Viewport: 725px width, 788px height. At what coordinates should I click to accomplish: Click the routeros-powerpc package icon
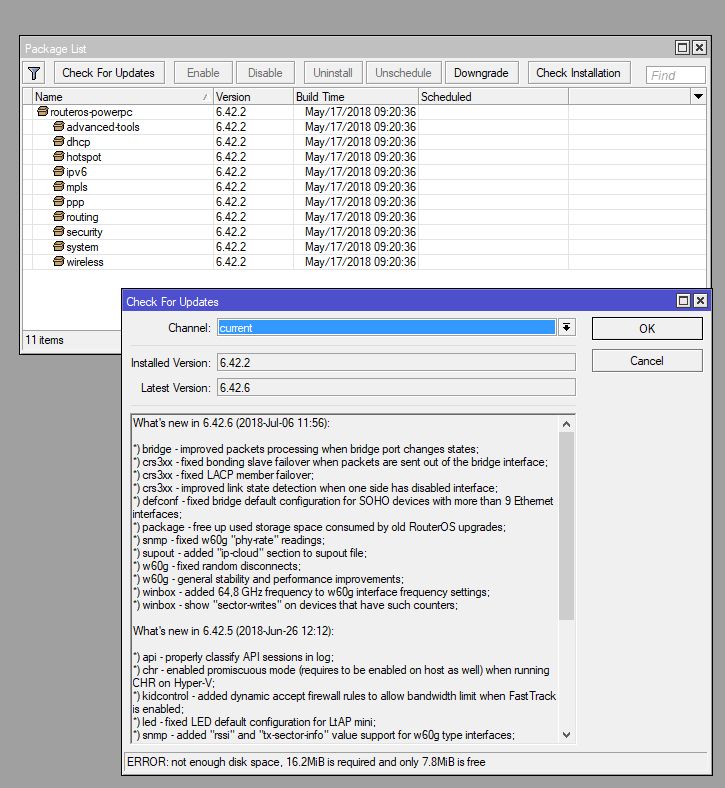tap(43, 111)
